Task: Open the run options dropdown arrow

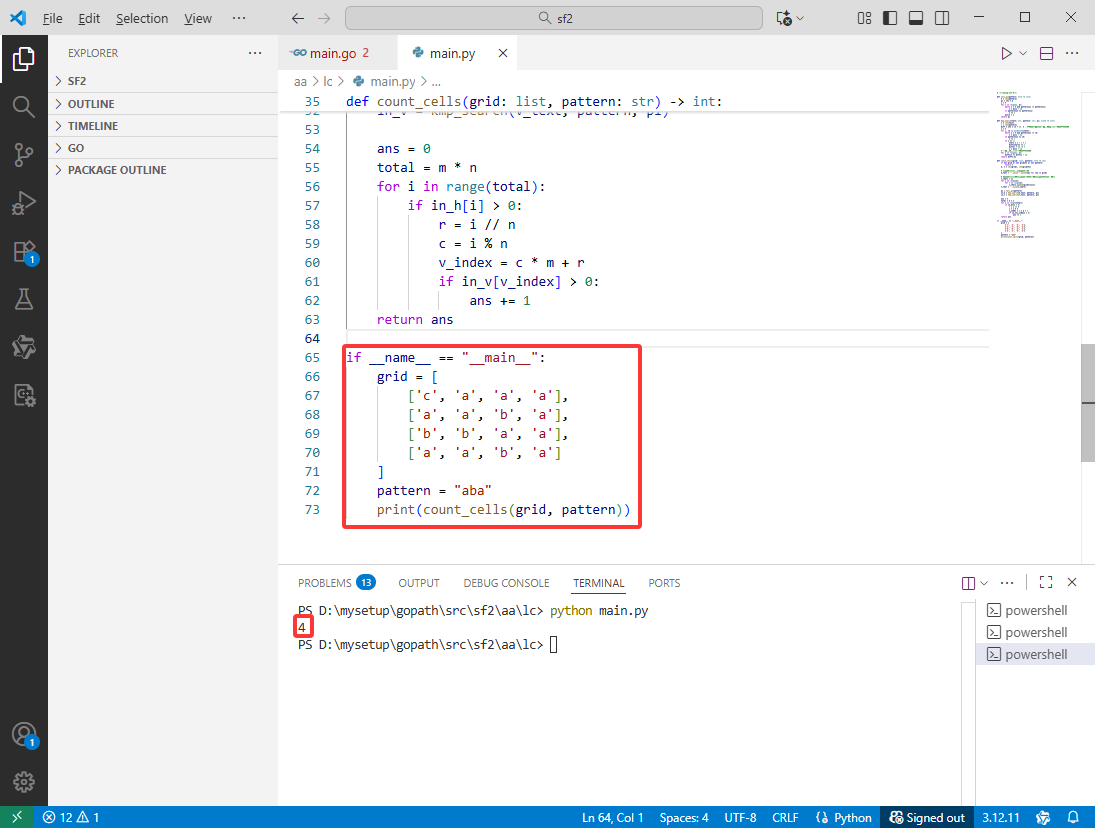Action: pos(1023,54)
